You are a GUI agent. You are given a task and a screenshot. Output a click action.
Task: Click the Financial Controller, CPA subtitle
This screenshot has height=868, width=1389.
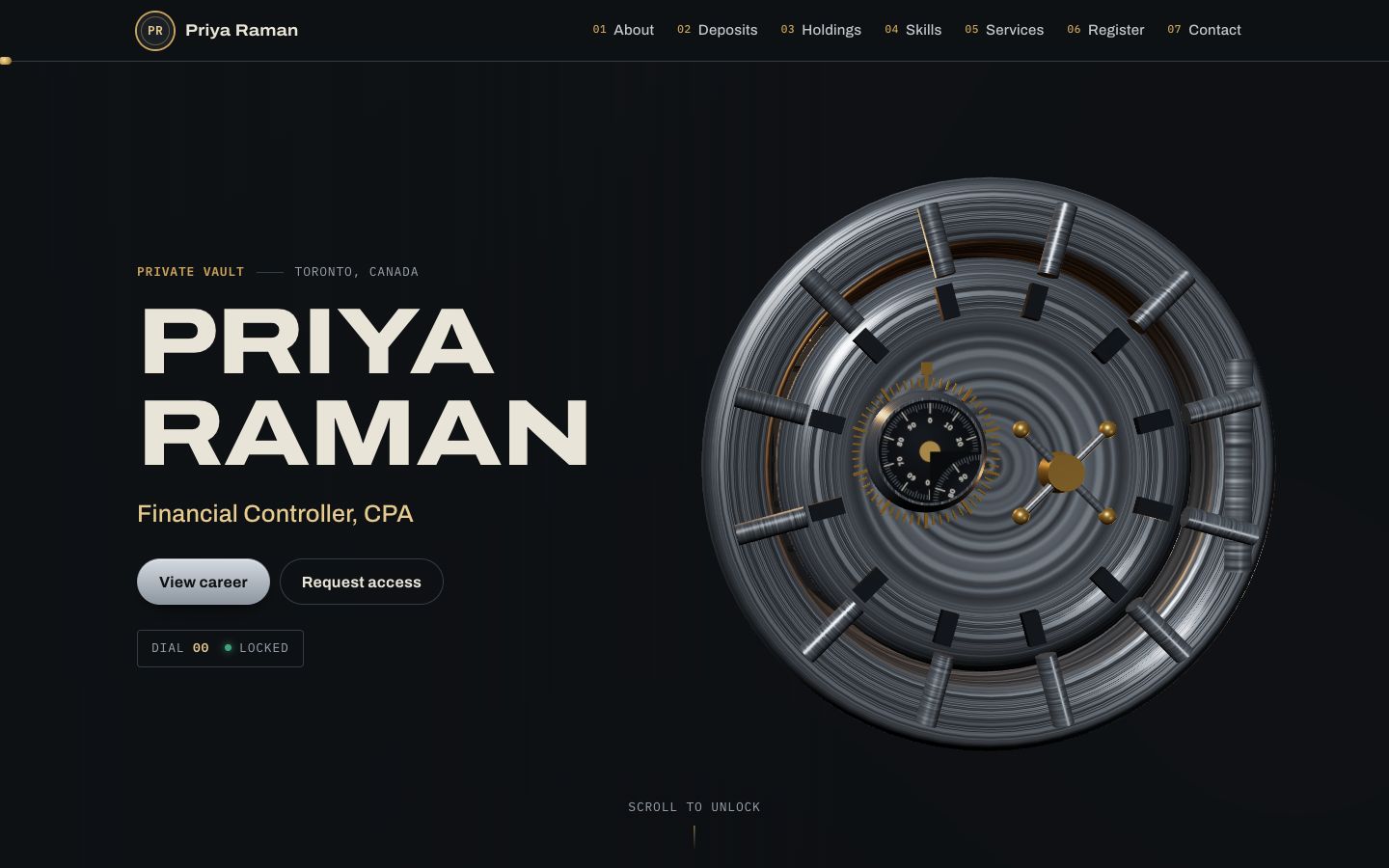pyautogui.click(x=275, y=513)
